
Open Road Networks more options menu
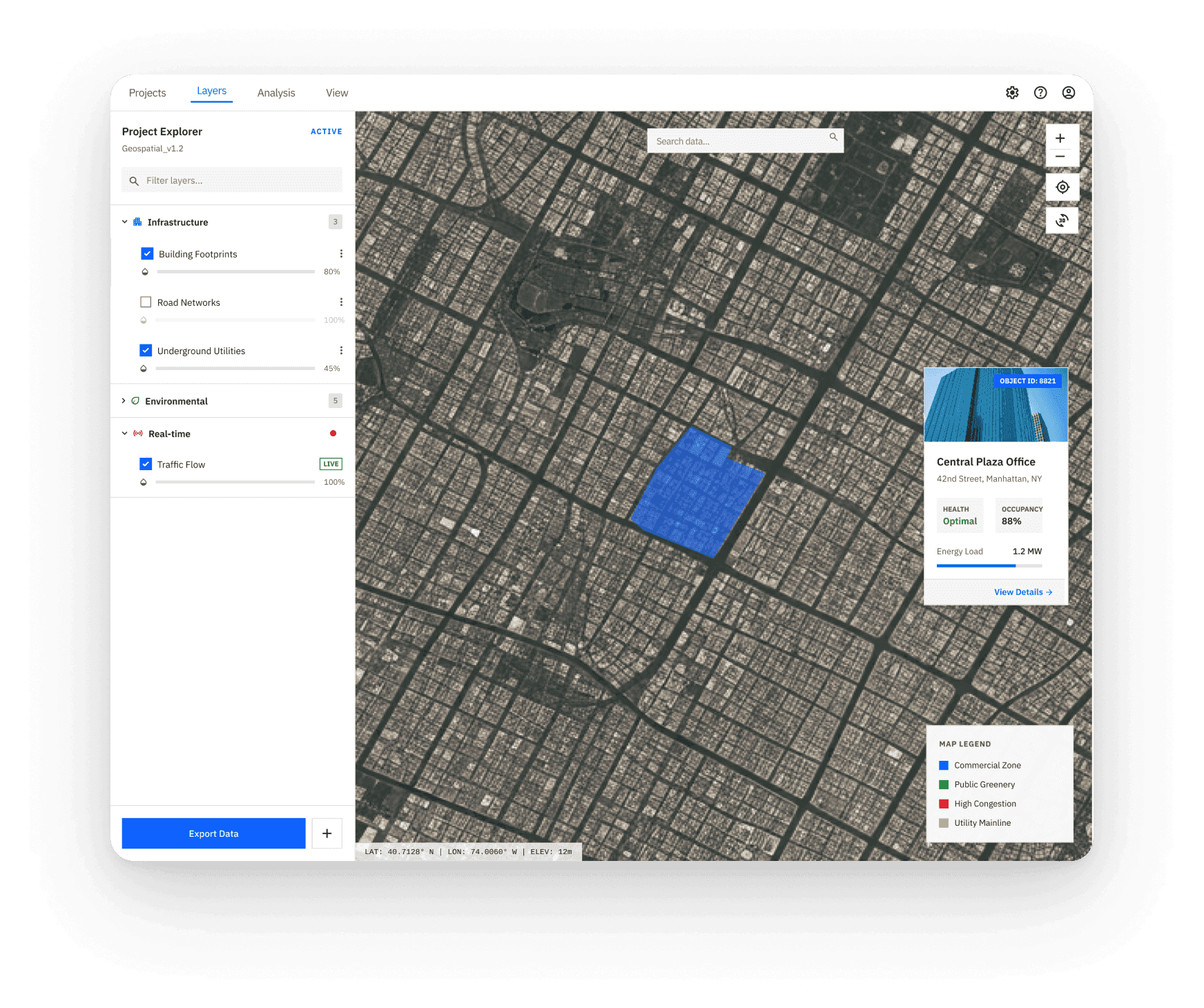(x=341, y=302)
